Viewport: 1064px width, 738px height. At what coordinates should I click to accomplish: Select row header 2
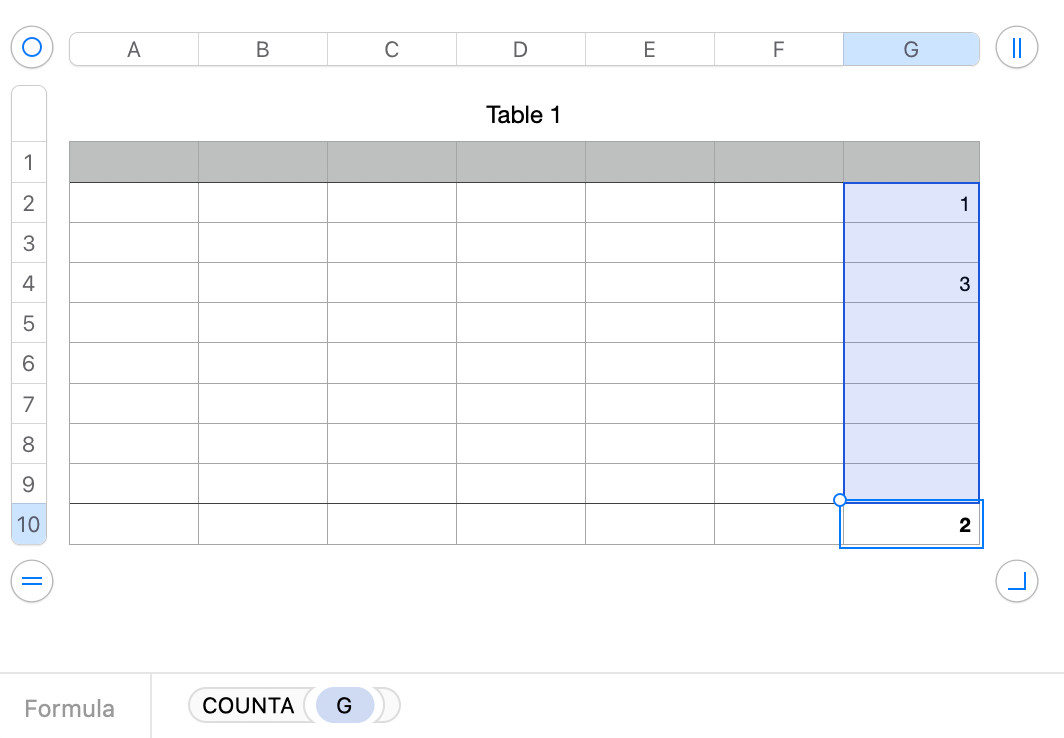click(x=28, y=203)
